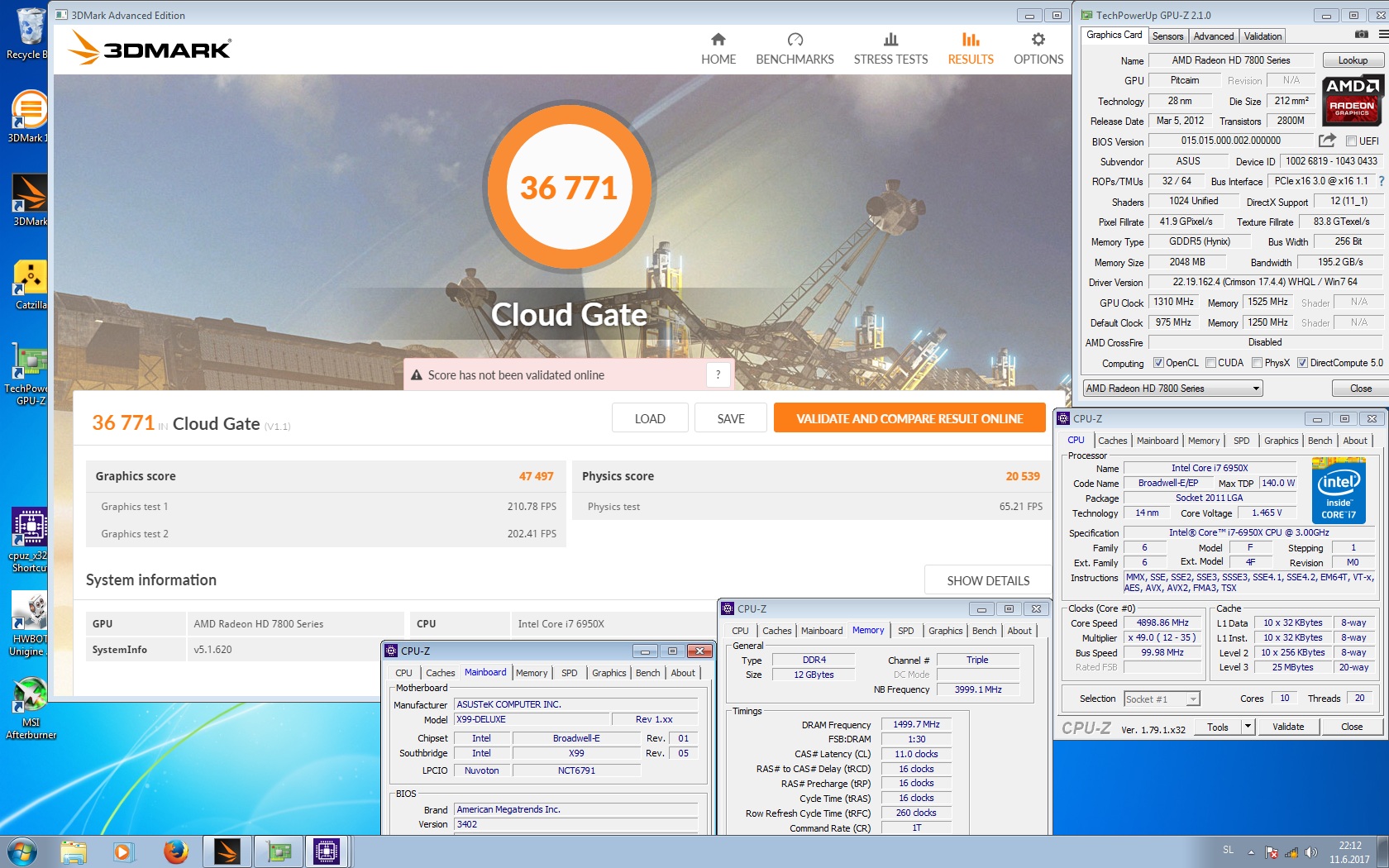The image size is (1389, 868).
Task: Open Recycle Bin desktop icon
Action: pos(29,35)
